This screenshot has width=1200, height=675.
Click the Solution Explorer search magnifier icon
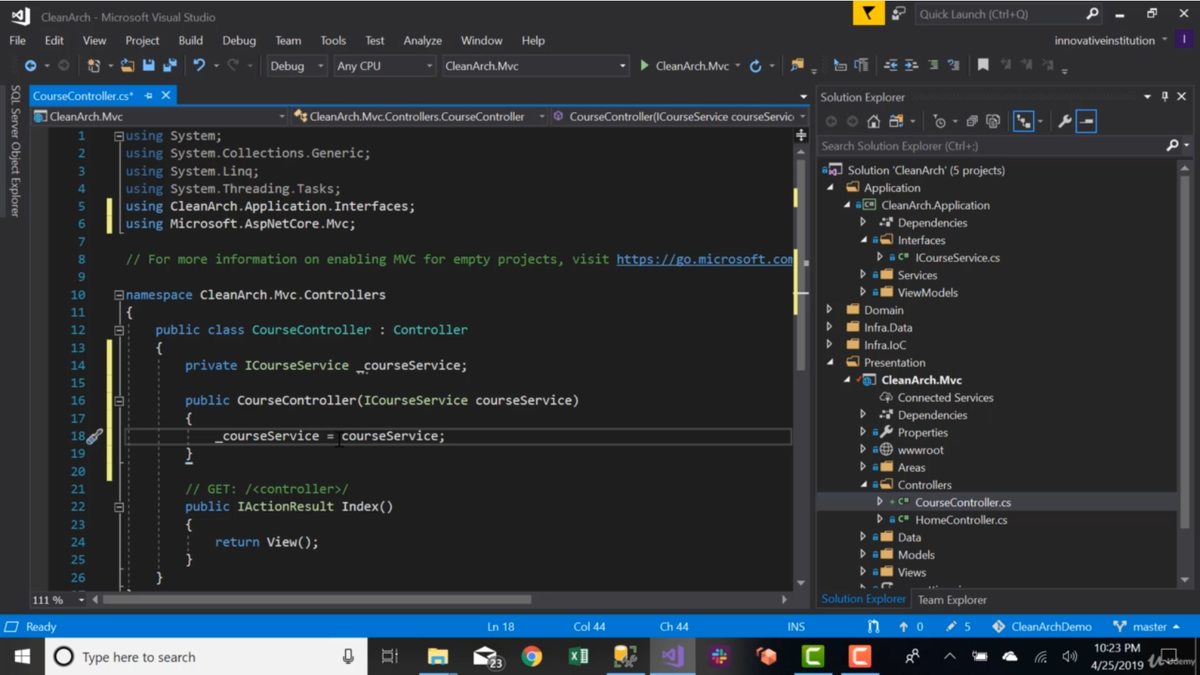click(1172, 146)
